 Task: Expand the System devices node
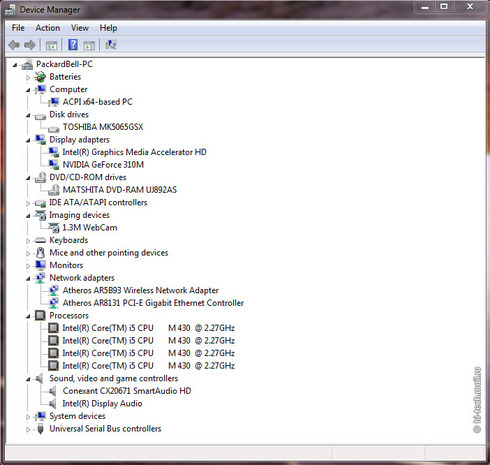pos(28,417)
